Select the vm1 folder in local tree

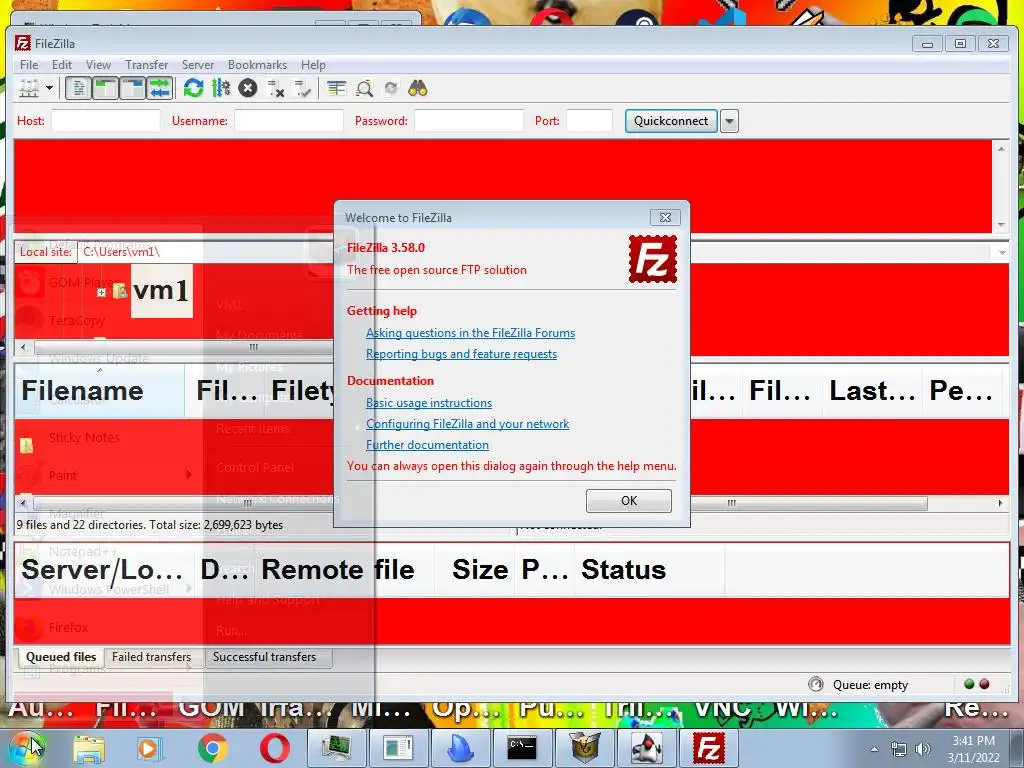click(x=161, y=291)
